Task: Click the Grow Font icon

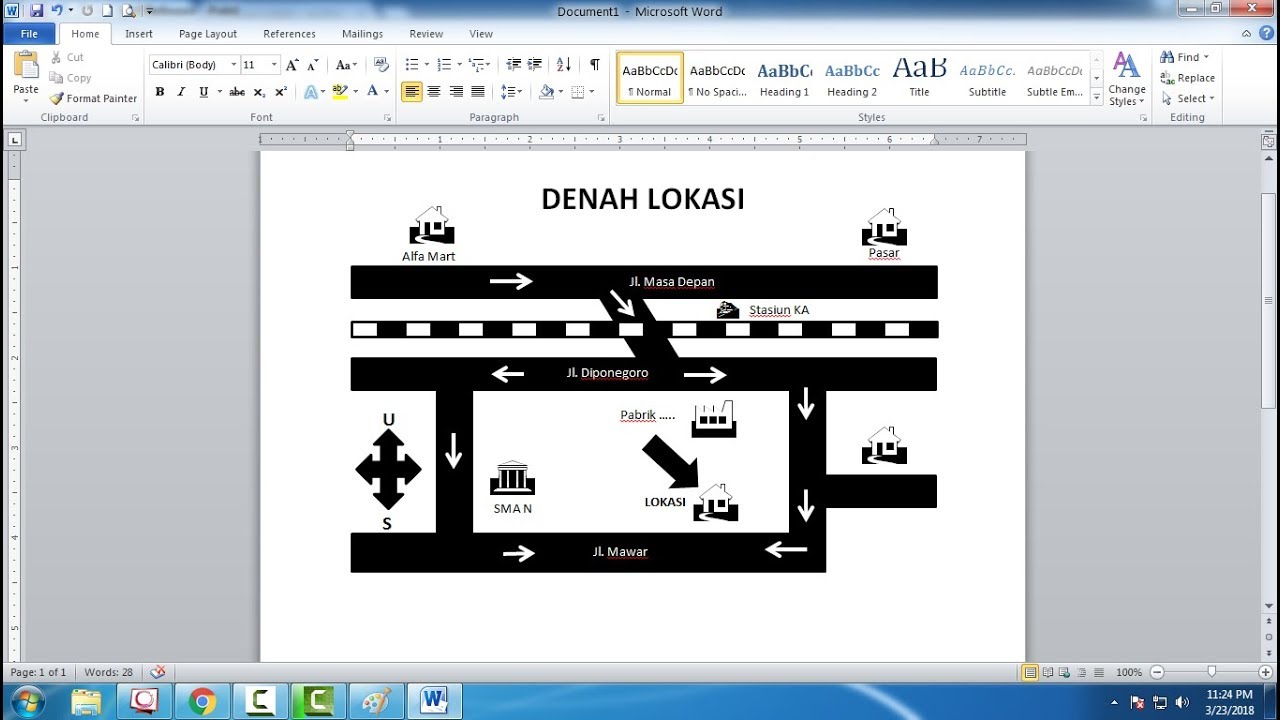Action: tap(292, 65)
